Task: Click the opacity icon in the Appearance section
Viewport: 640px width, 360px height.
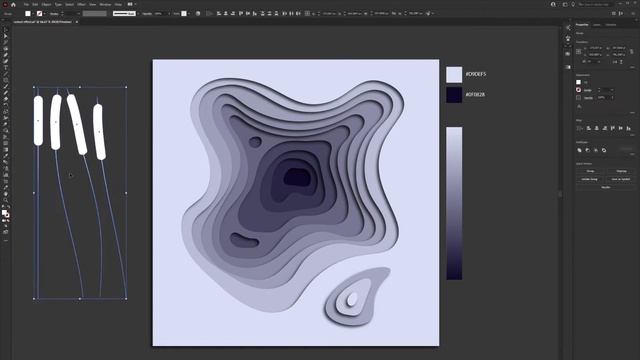Action: click(x=578, y=98)
